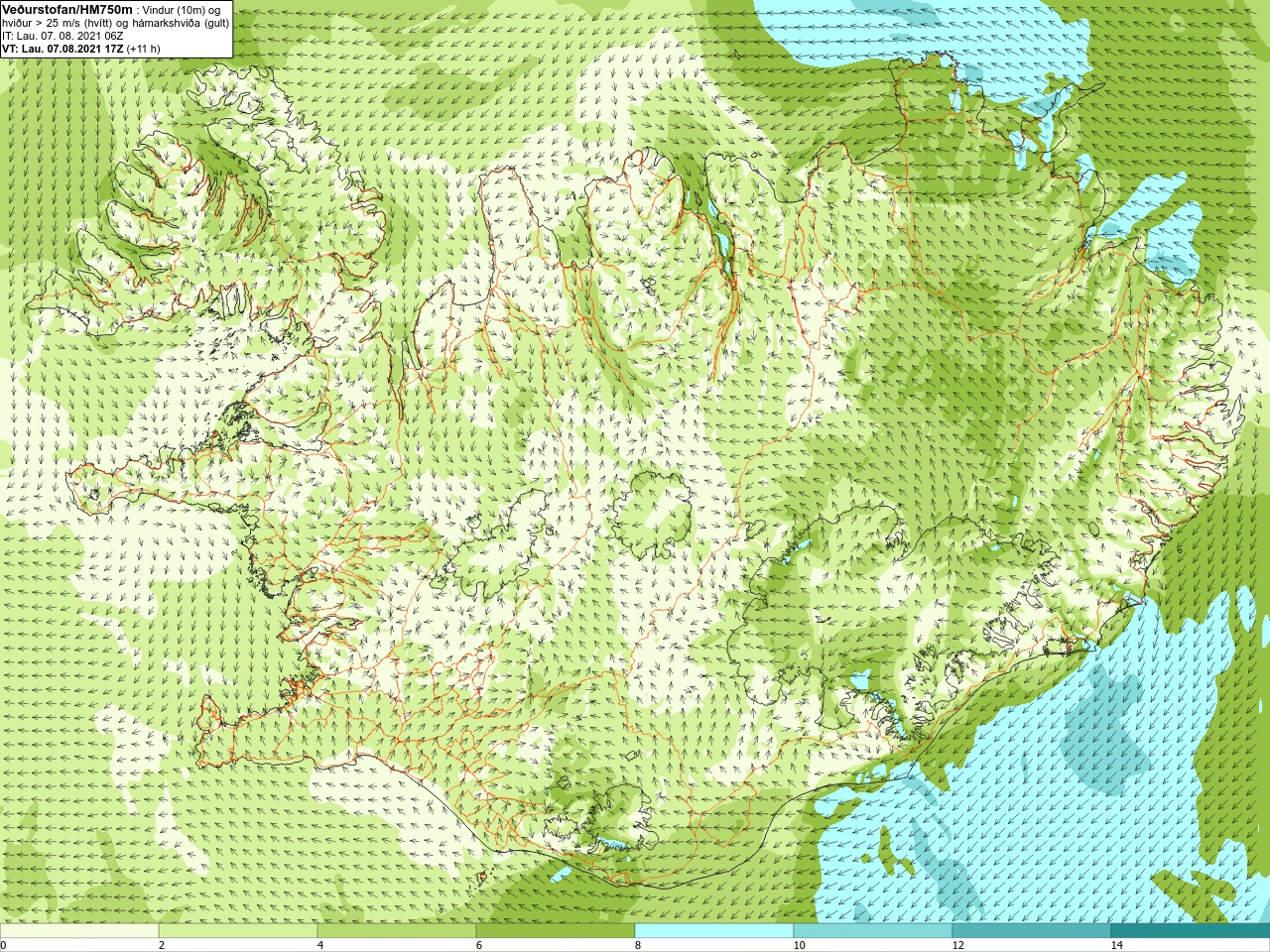This screenshot has width=1270, height=952.
Task: Click the pale yellow 0–2 legend color segment
Action: point(79,931)
